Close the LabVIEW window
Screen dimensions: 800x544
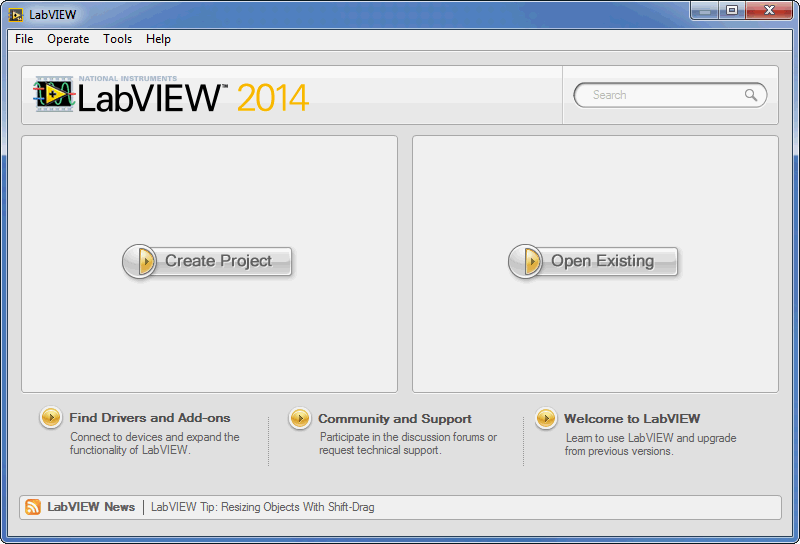coord(769,11)
